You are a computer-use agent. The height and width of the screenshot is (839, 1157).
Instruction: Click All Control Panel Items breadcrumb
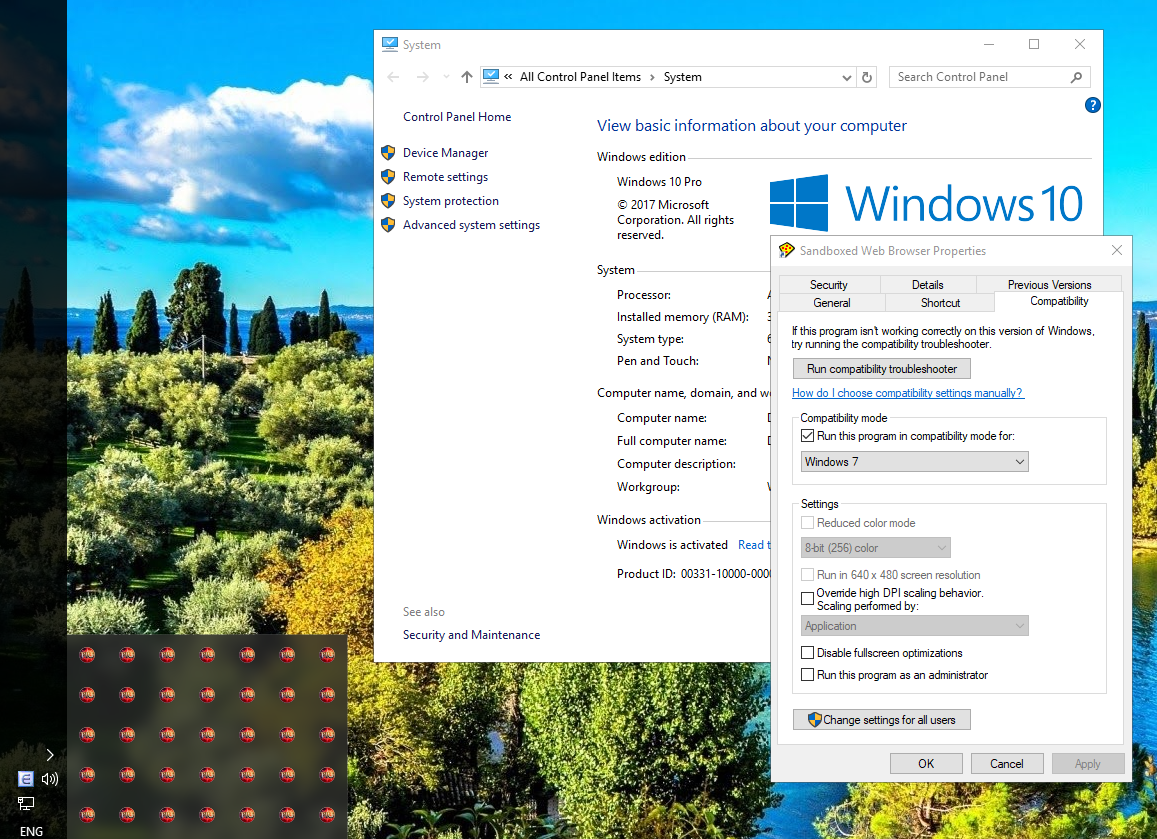coord(580,77)
